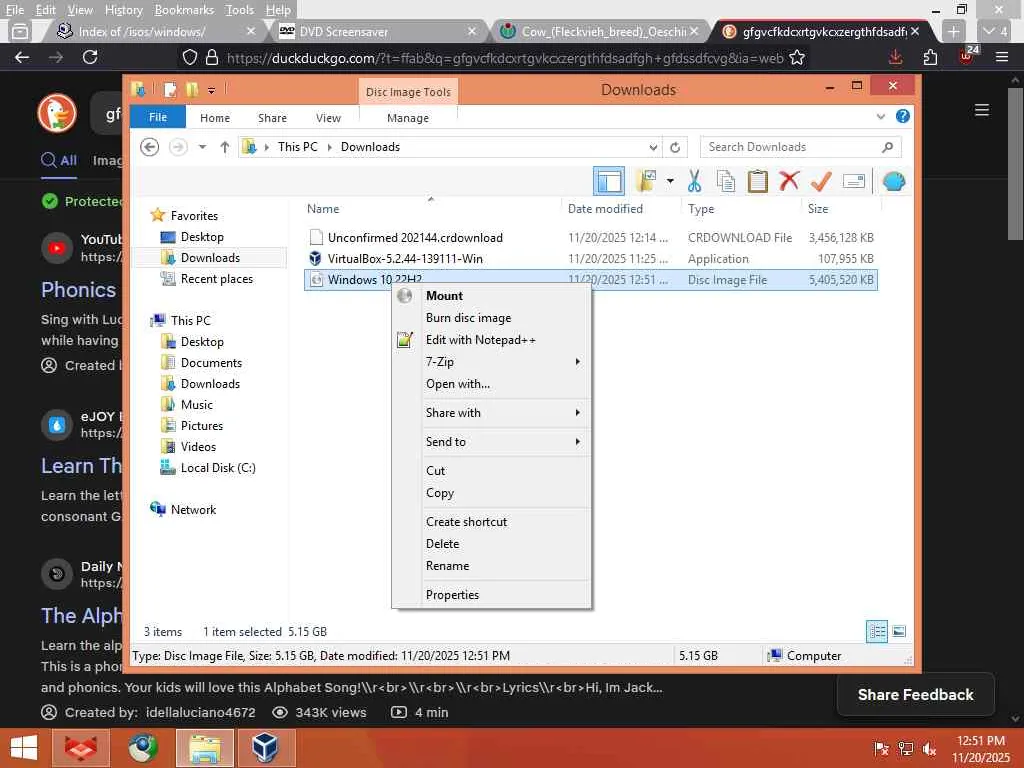Open the taskbar clock showing 12:51 PM
1024x768 pixels.
981,749
